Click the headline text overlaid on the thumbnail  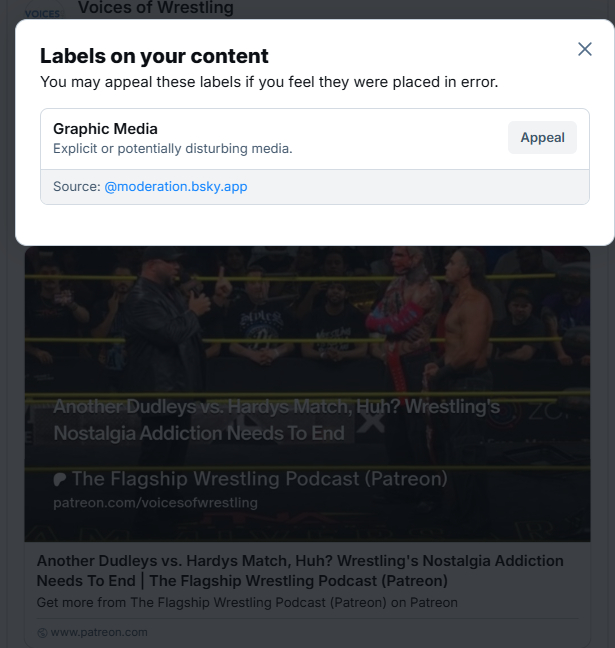click(x=276, y=420)
